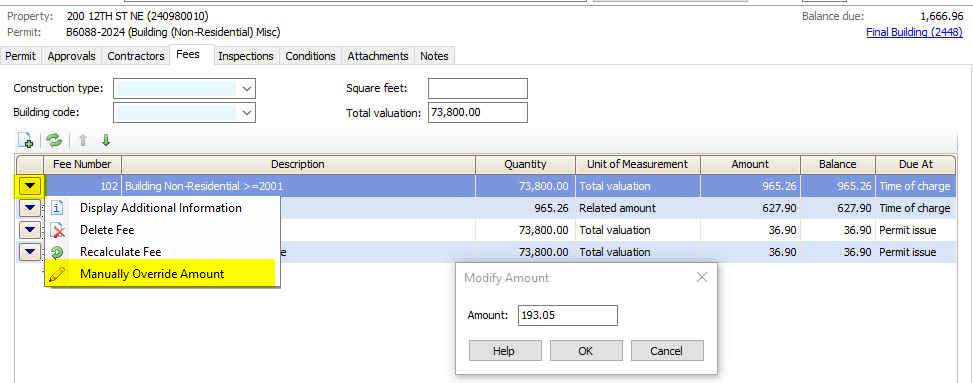The width and height of the screenshot is (973, 383).
Task: Close the Modify Amount dialog
Action: pos(702,277)
